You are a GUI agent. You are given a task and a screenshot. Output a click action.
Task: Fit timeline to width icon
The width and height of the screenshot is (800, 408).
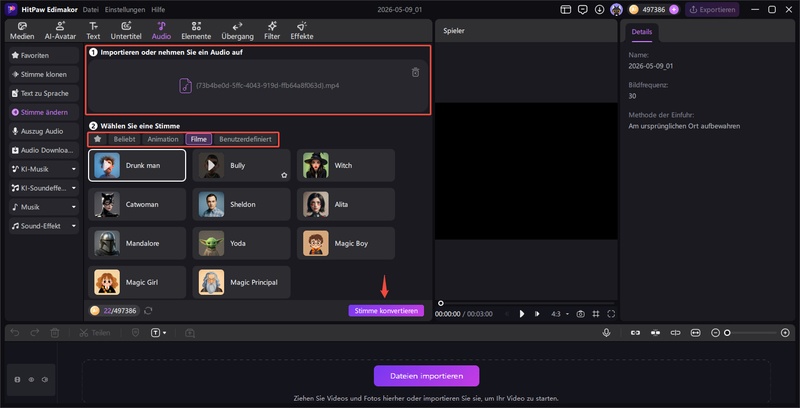(x=695, y=333)
